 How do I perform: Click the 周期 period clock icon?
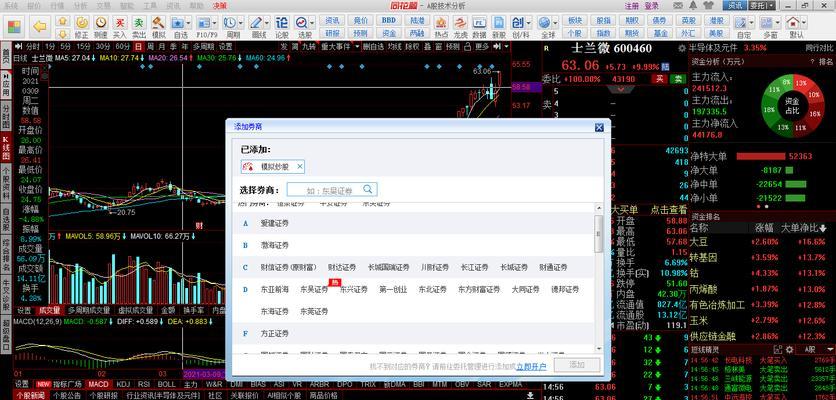coord(229,22)
